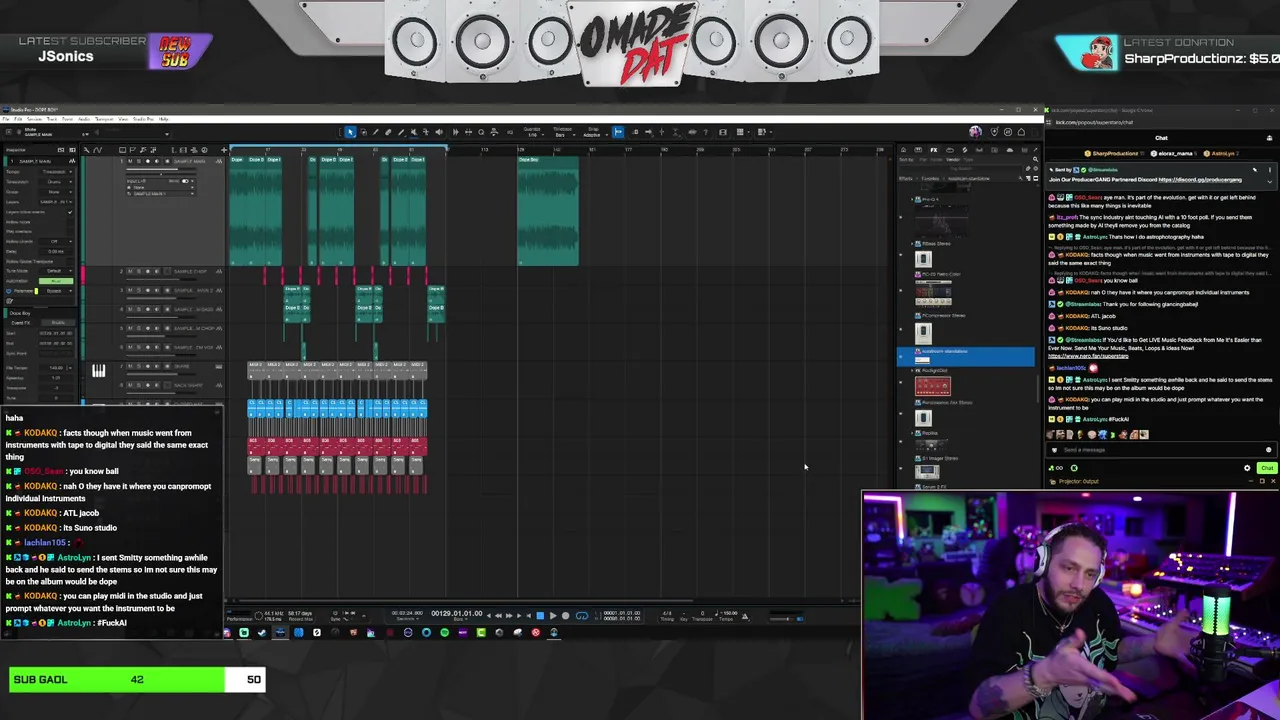Click the piano keyboard icon on the track
This screenshot has height=720, width=1280.
click(98, 371)
